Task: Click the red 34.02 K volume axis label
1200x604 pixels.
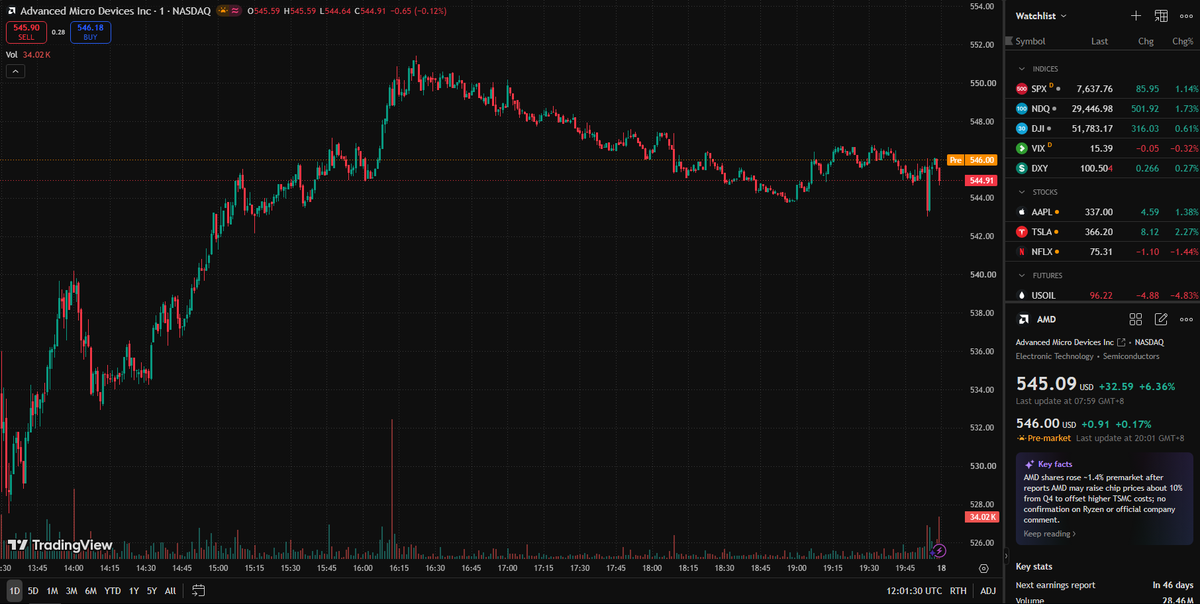Action: coord(980,517)
